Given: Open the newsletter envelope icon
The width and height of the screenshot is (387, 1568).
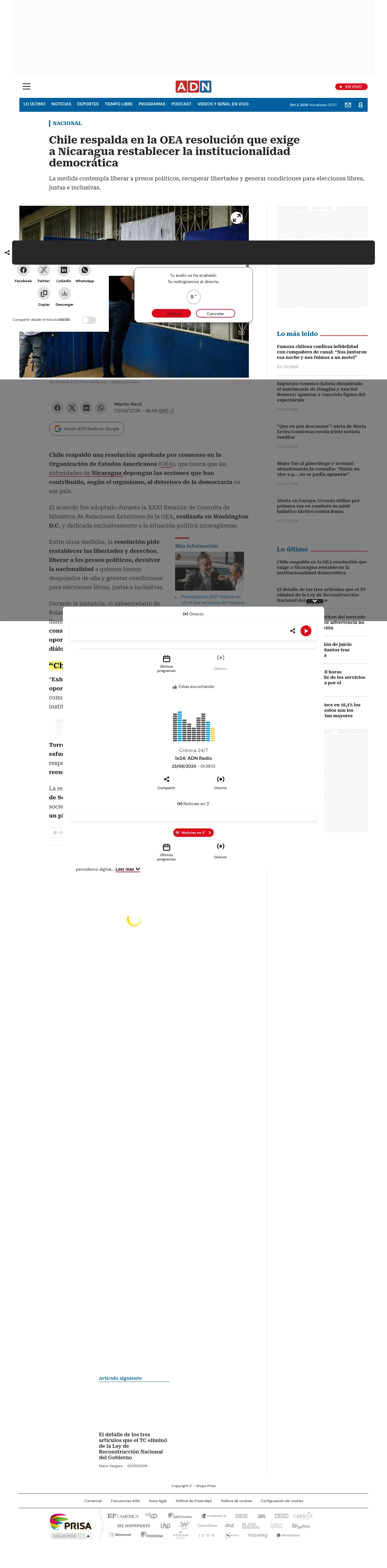Looking at the screenshot, I should tap(348, 105).
